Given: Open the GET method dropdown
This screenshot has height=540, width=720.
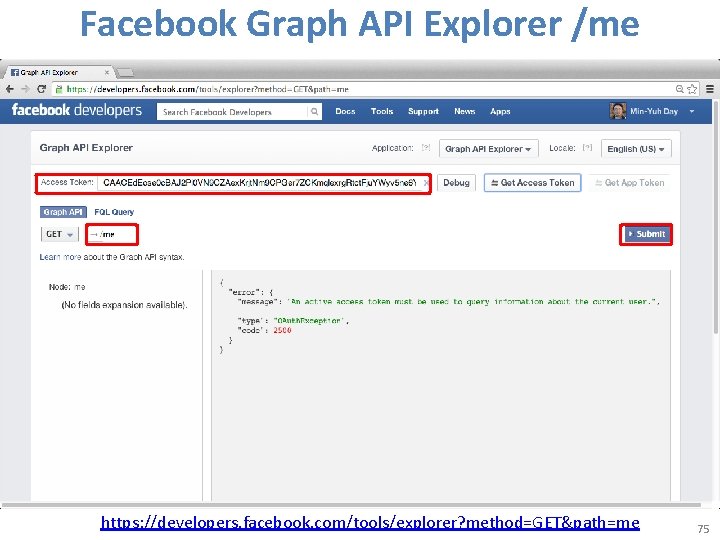Looking at the screenshot, I should (59, 234).
